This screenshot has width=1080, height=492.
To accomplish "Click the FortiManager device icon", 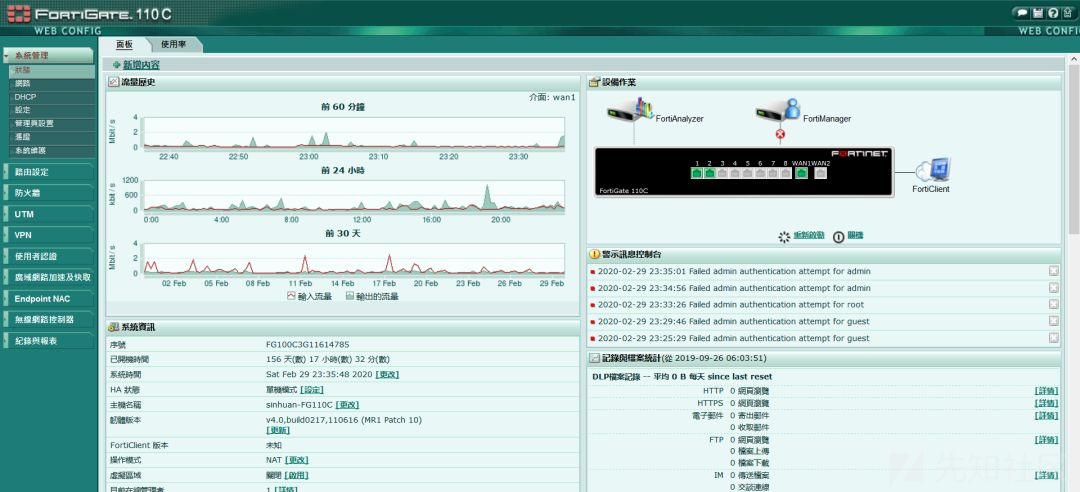I will [x=778, y=109].
